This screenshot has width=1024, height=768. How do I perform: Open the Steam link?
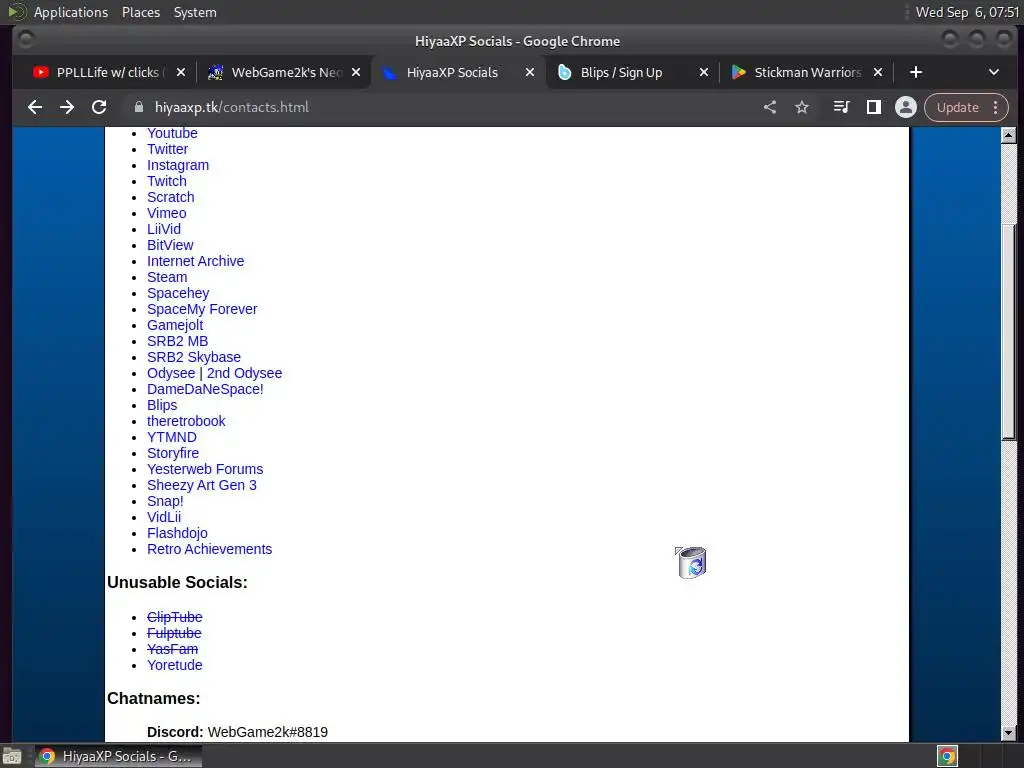point(167,277)
